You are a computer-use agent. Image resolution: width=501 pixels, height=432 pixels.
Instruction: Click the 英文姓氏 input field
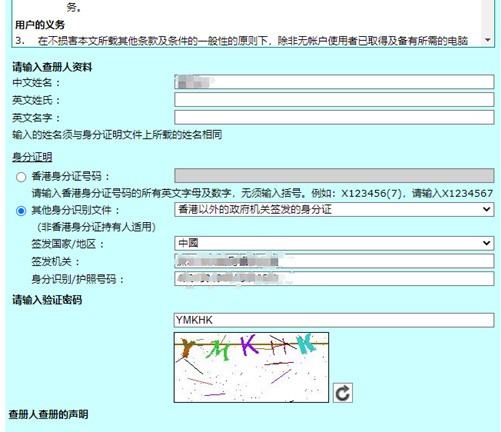coord(334,100)
